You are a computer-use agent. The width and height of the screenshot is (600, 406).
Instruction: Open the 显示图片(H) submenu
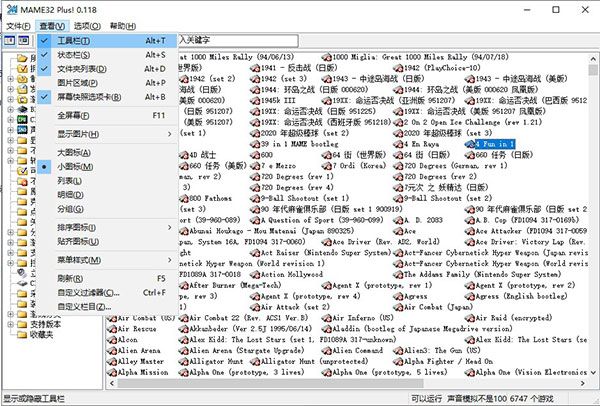tap(108, 134)
